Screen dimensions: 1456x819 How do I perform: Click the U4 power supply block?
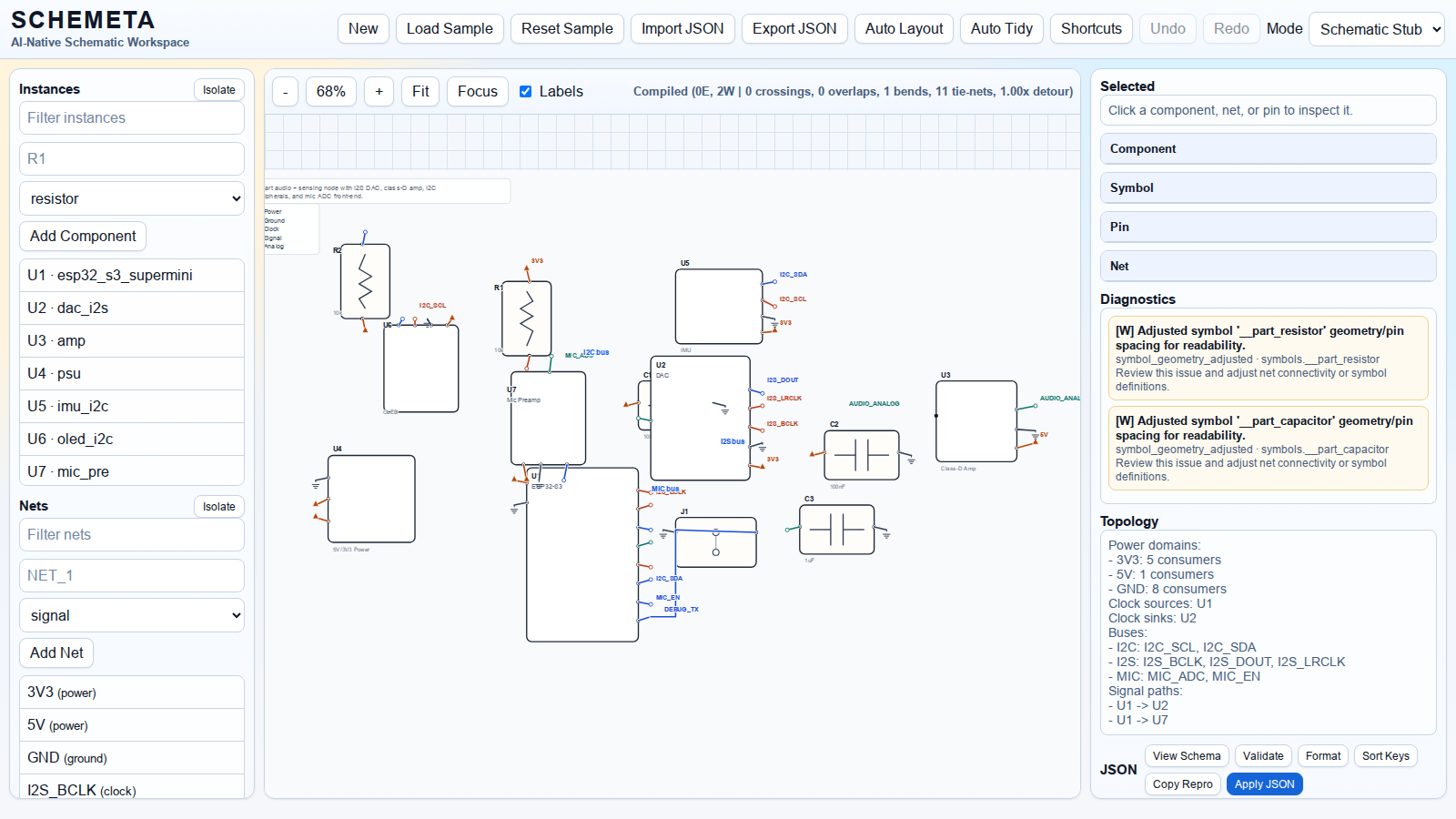pyautogui.click(x=371, y=499)
